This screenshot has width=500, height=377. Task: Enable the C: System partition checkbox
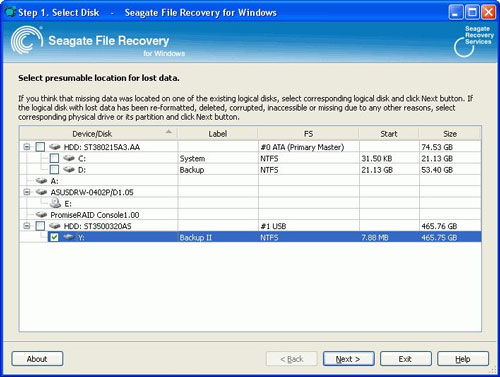click(54, 158)
